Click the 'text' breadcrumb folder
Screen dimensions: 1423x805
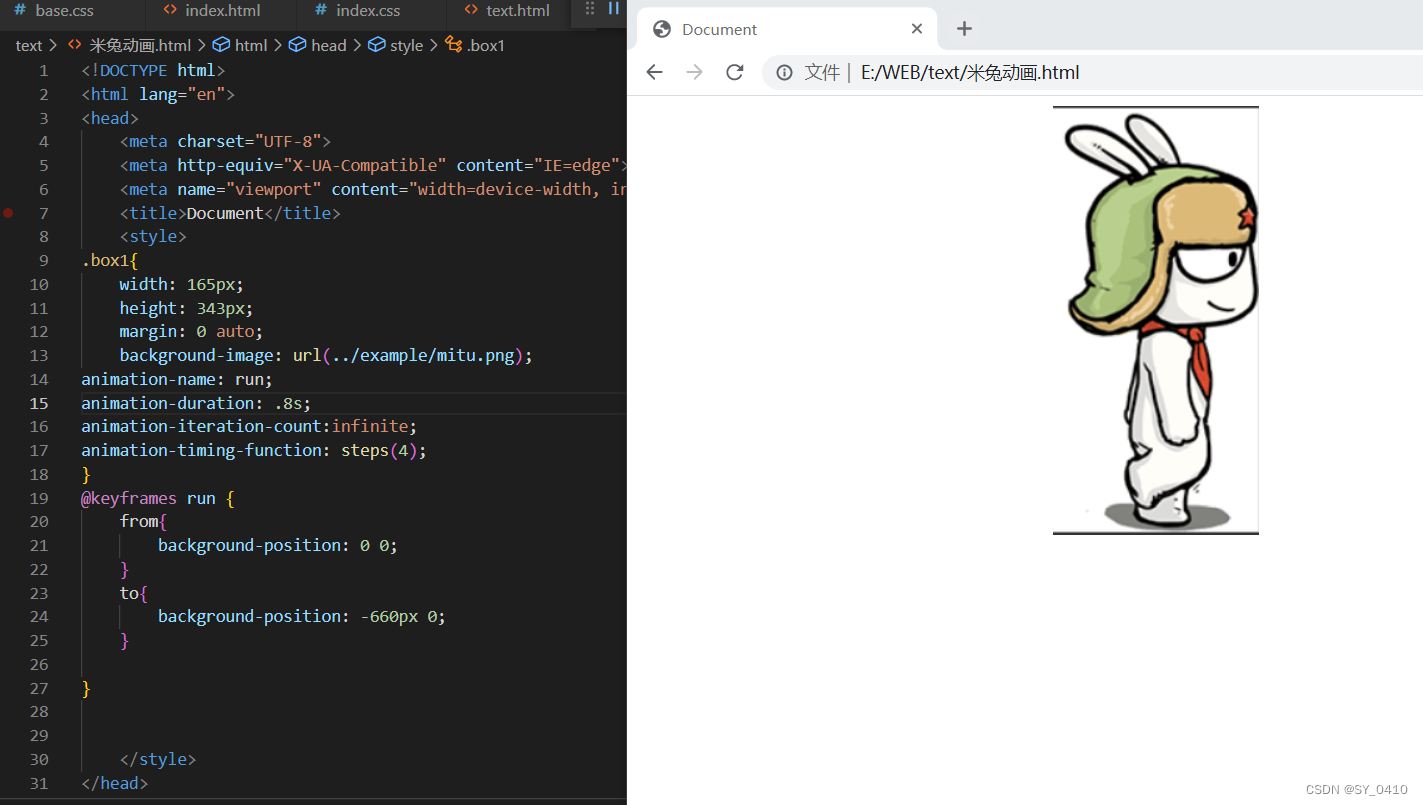pos(29,45)
